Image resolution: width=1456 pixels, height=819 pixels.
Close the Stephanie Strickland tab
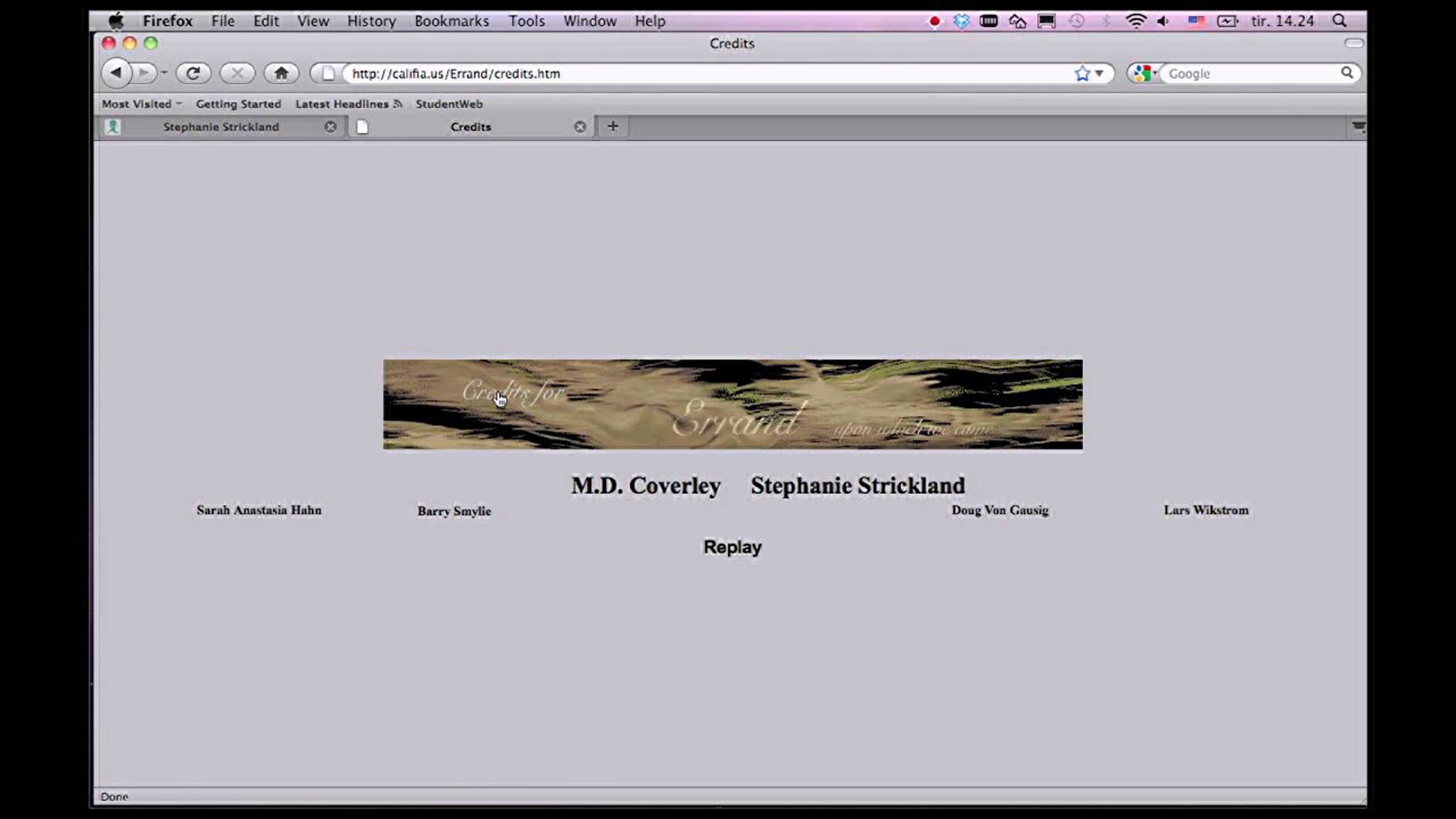330,127
